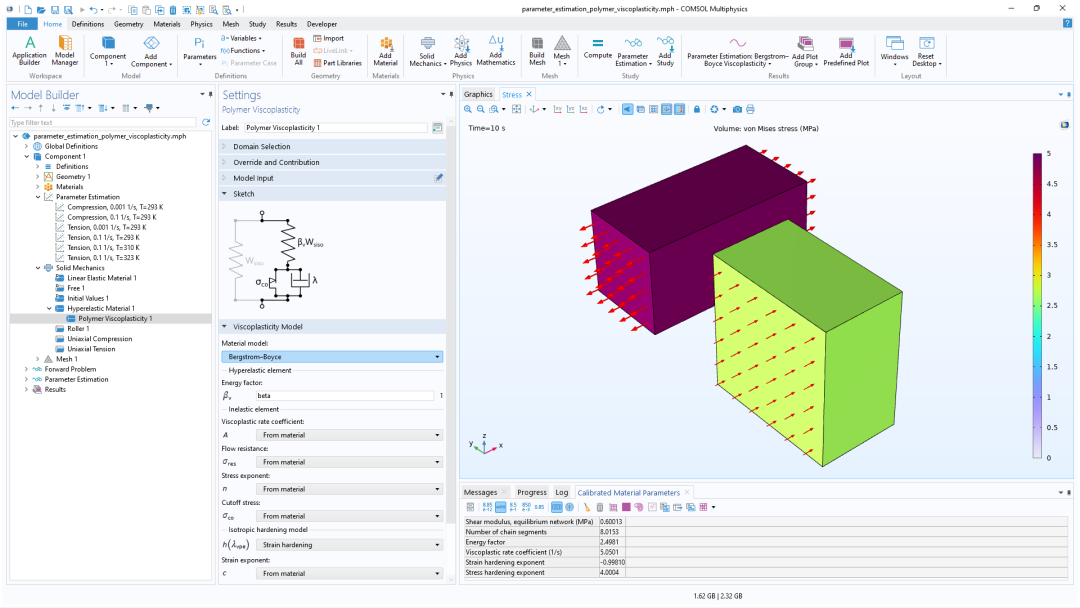Open the Material model Bergstrom-Boyce dropdown
Screen dimensions: 1080x608
tap(332, 357)
